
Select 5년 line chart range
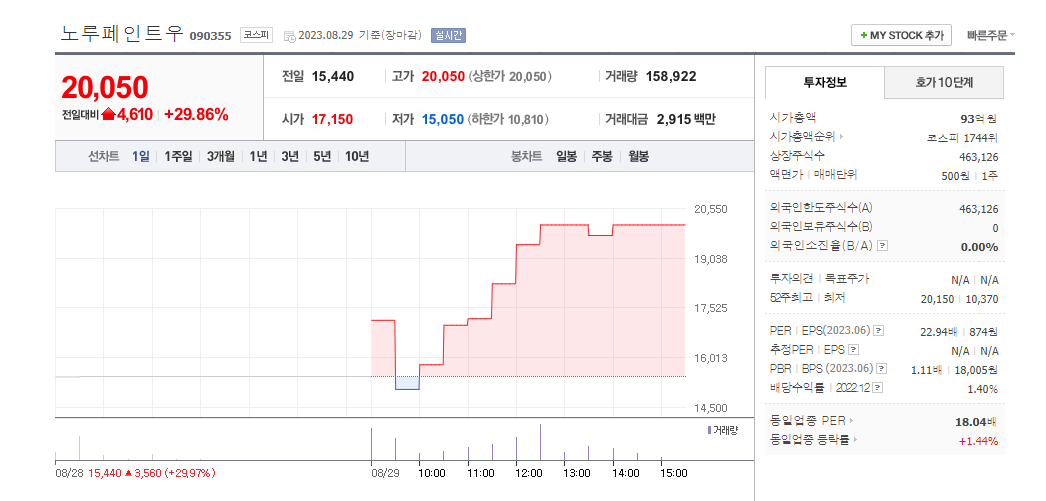[x=322, y=157]
